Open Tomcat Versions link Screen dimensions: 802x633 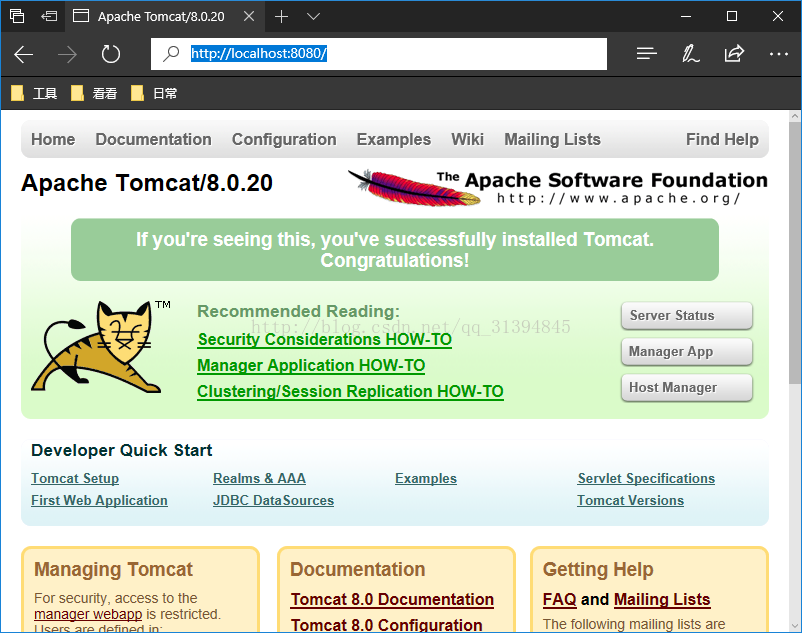[630, 501]
